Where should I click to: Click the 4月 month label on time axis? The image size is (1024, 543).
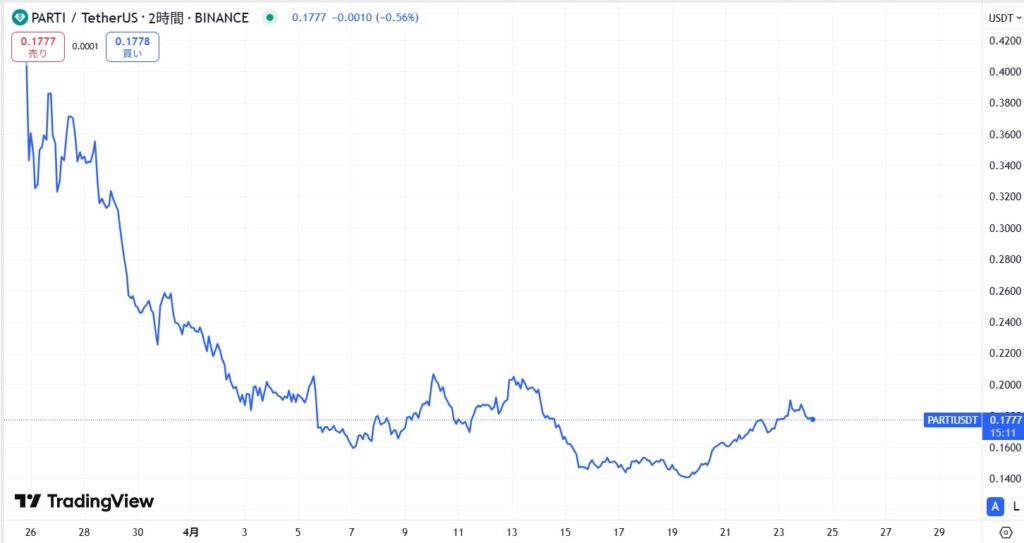click(x=191, y=532)
